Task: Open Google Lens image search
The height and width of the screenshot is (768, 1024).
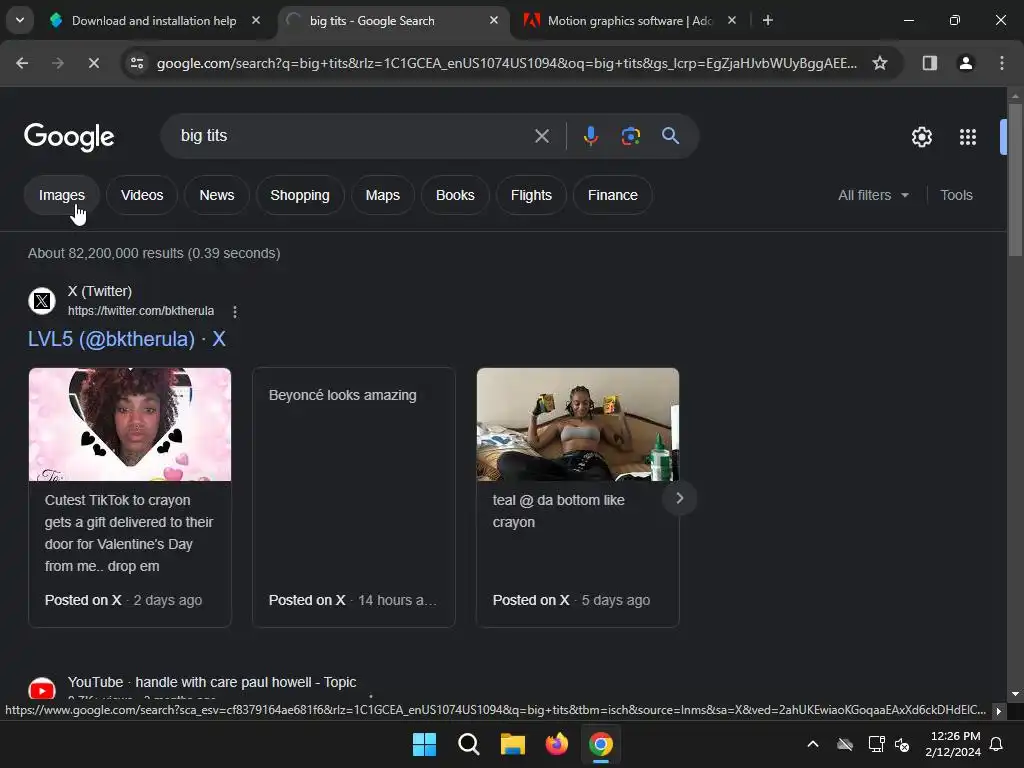Action: coord(630,136)
